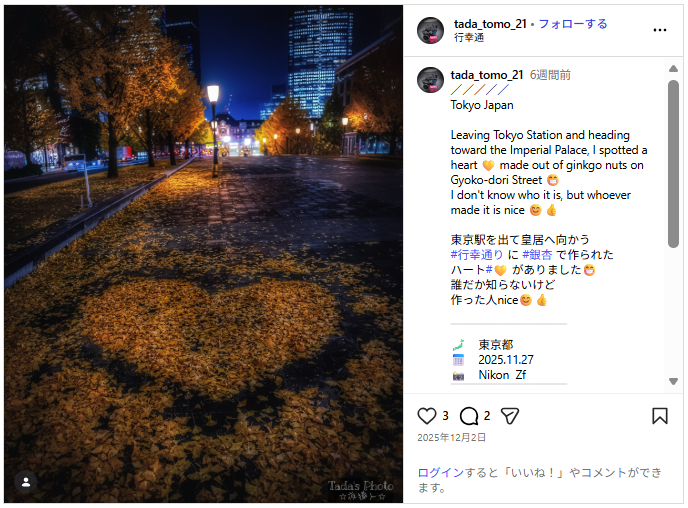Share post using paper plane icon
688x508 pixels.
(x=510, y=416)
